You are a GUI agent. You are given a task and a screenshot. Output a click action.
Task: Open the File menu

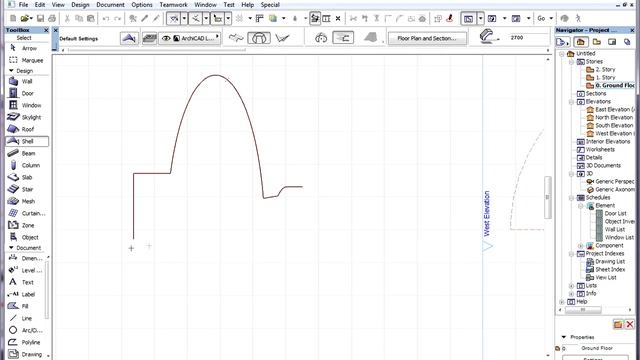tap(23, 5)
